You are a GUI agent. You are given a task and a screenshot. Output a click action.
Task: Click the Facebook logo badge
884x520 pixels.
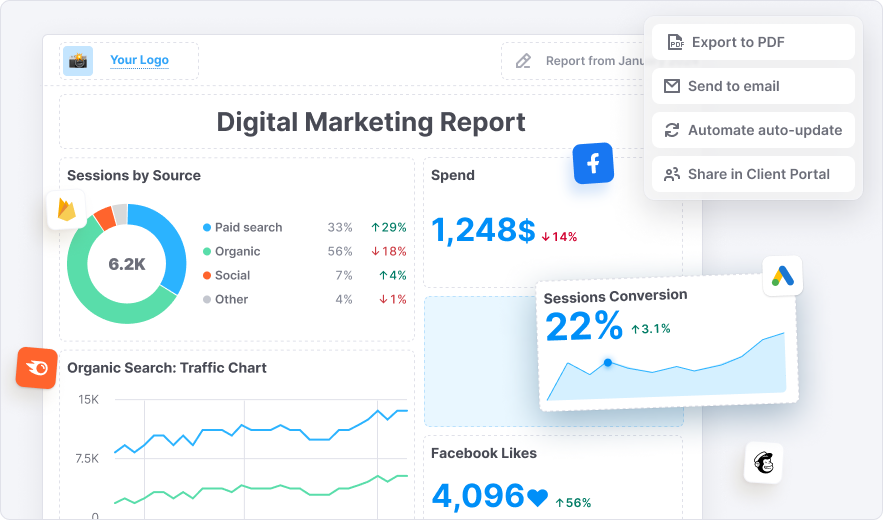point(593,163)
